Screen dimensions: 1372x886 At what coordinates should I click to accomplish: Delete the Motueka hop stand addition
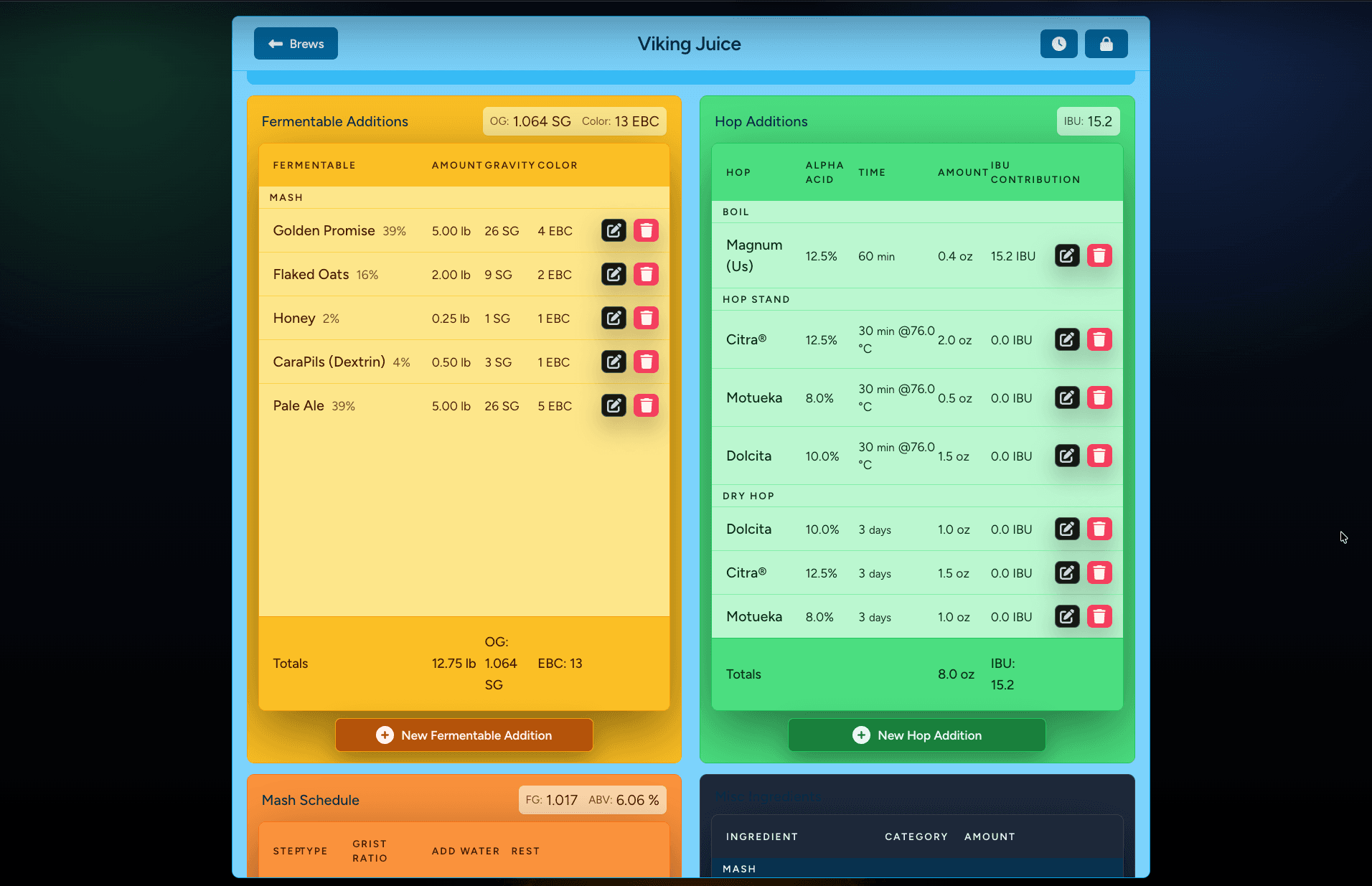[x=1099, y=397]
